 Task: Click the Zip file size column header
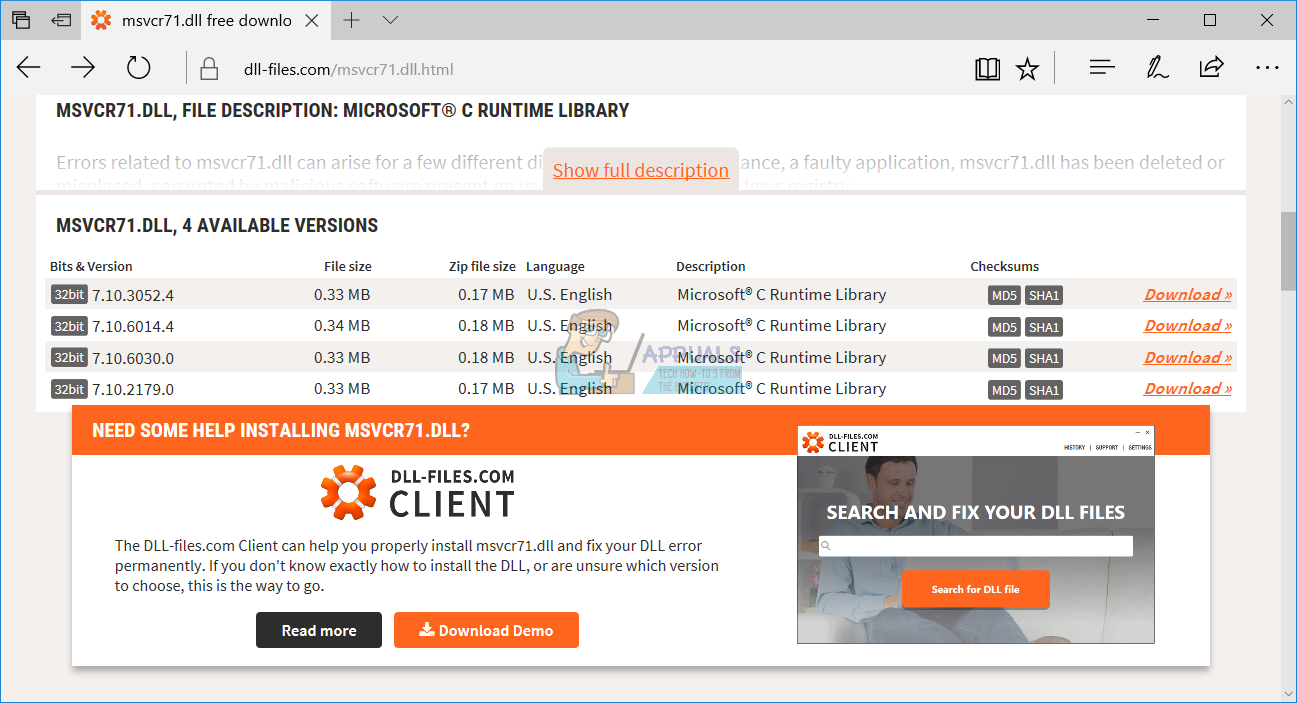pyautogui.click(x=482, y=266)
